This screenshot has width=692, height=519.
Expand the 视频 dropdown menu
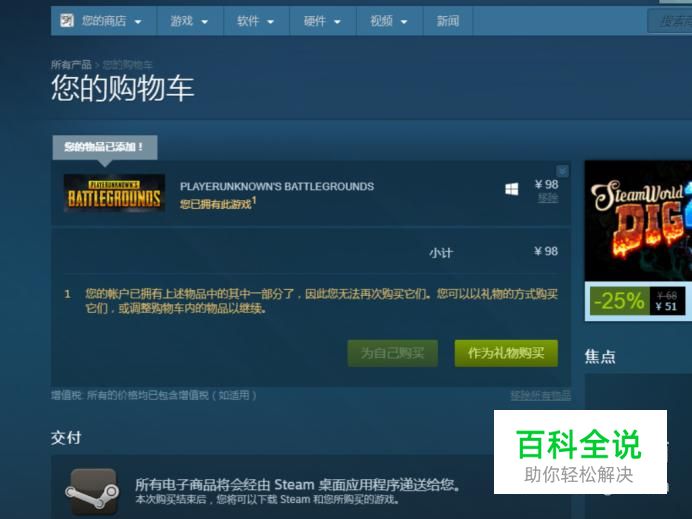point(389,21)
